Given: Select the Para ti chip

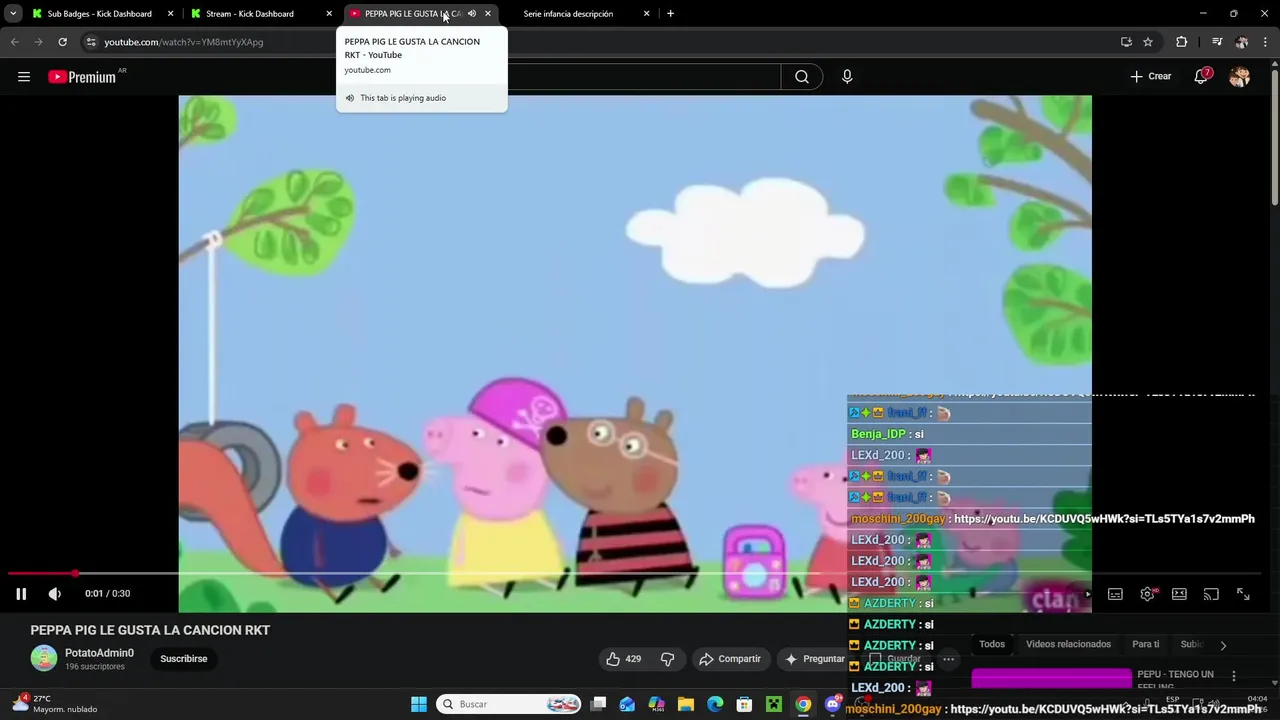Looking at the screenshot, I should coord(1146,645).
